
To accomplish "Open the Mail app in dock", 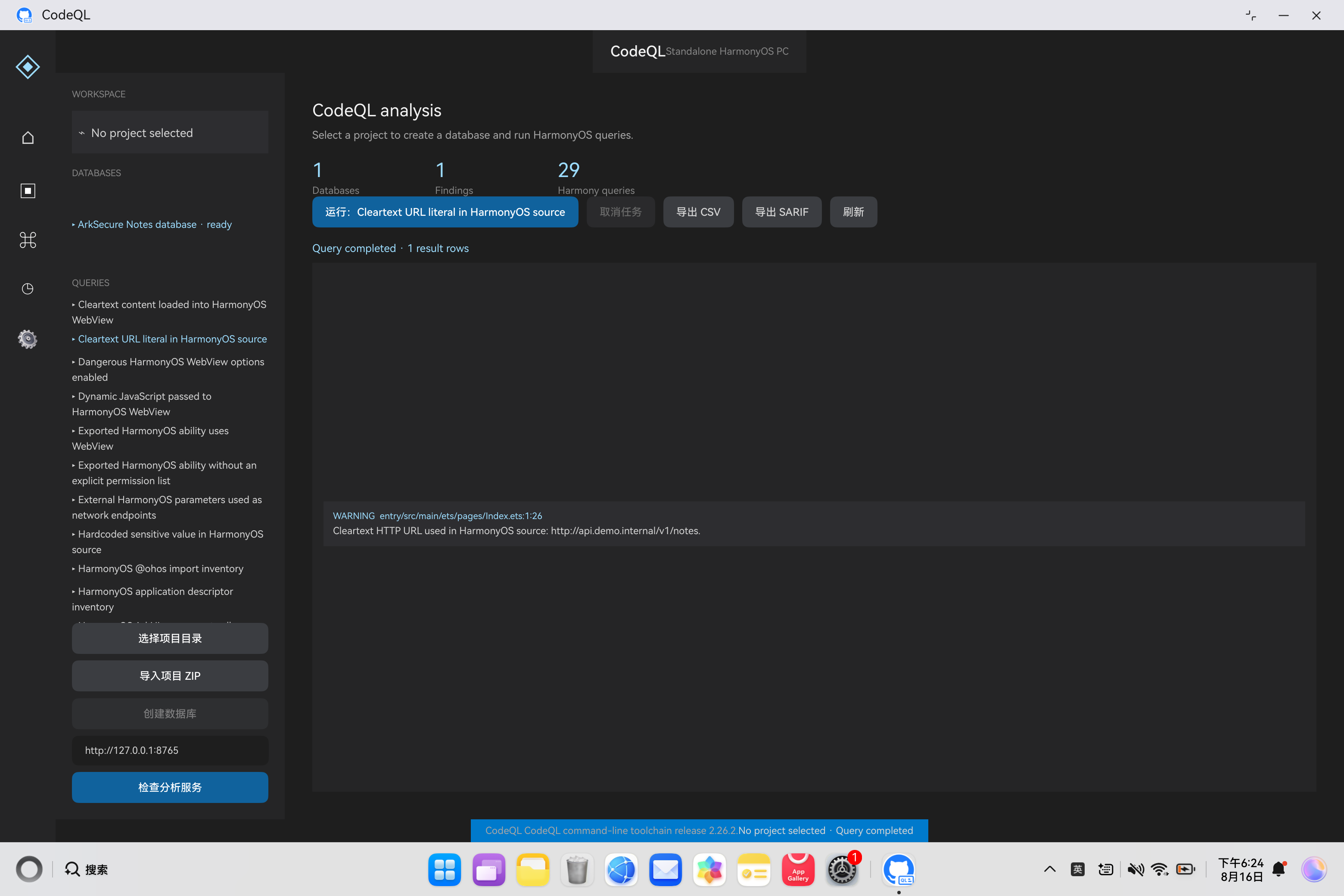I will 666,870.
